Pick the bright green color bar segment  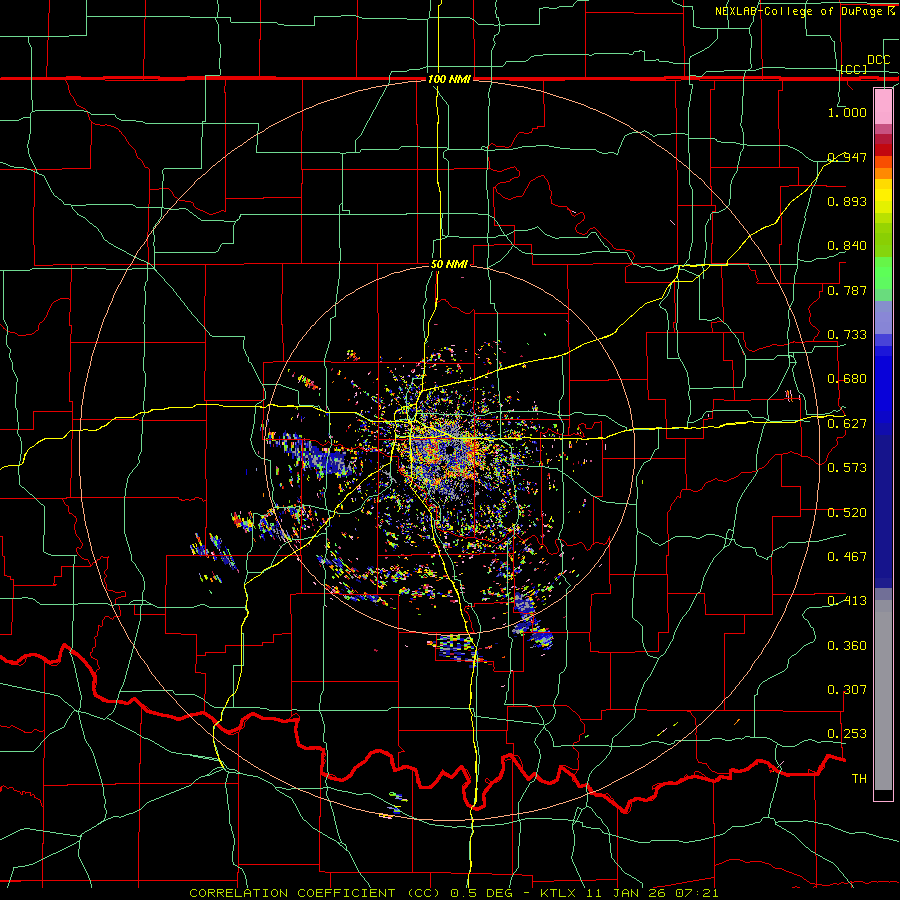[883, 273]
